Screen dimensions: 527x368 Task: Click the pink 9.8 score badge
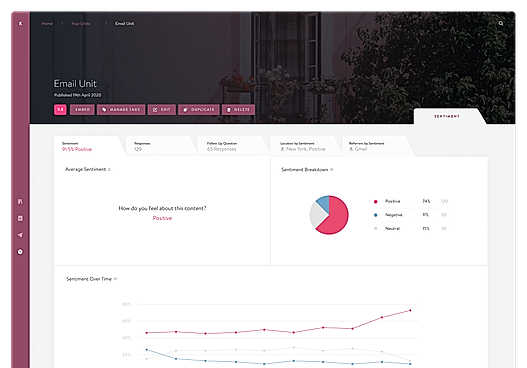click(60, 110)
